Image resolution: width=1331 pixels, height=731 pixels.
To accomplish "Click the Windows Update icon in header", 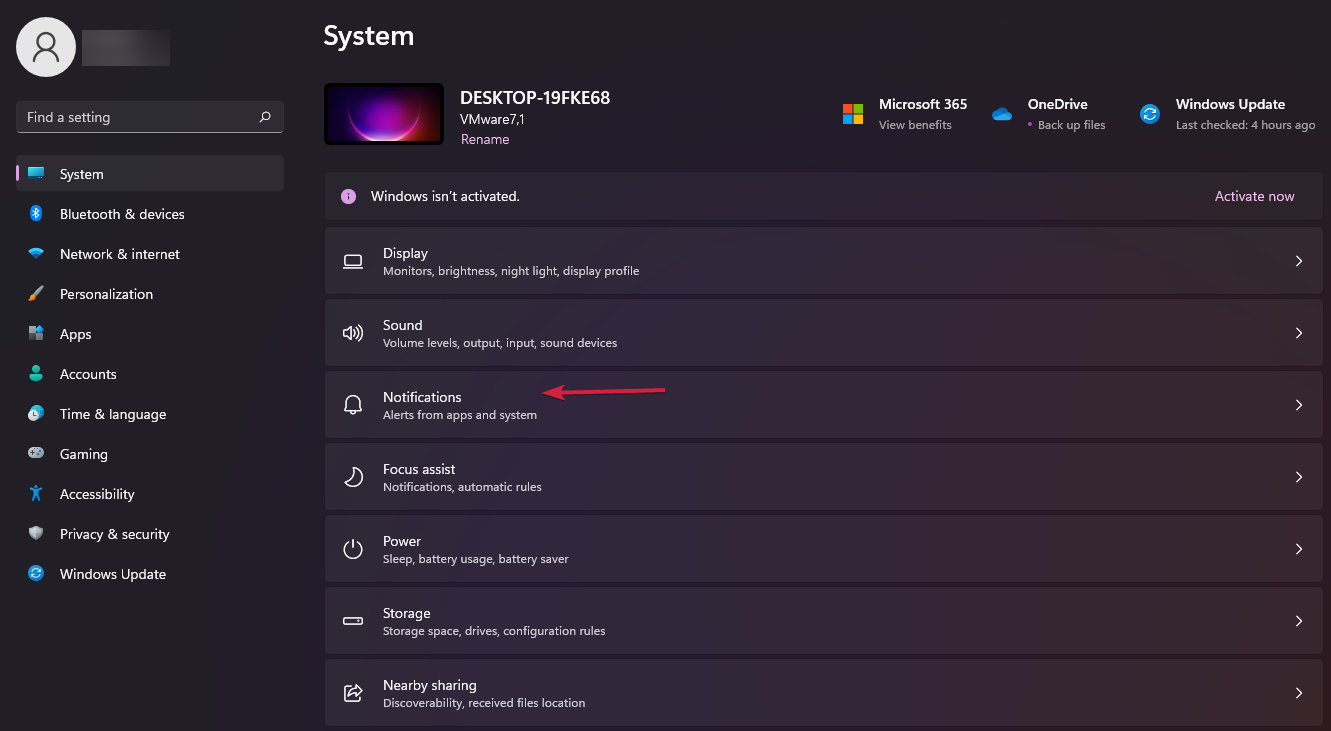I will (1150, 114).
